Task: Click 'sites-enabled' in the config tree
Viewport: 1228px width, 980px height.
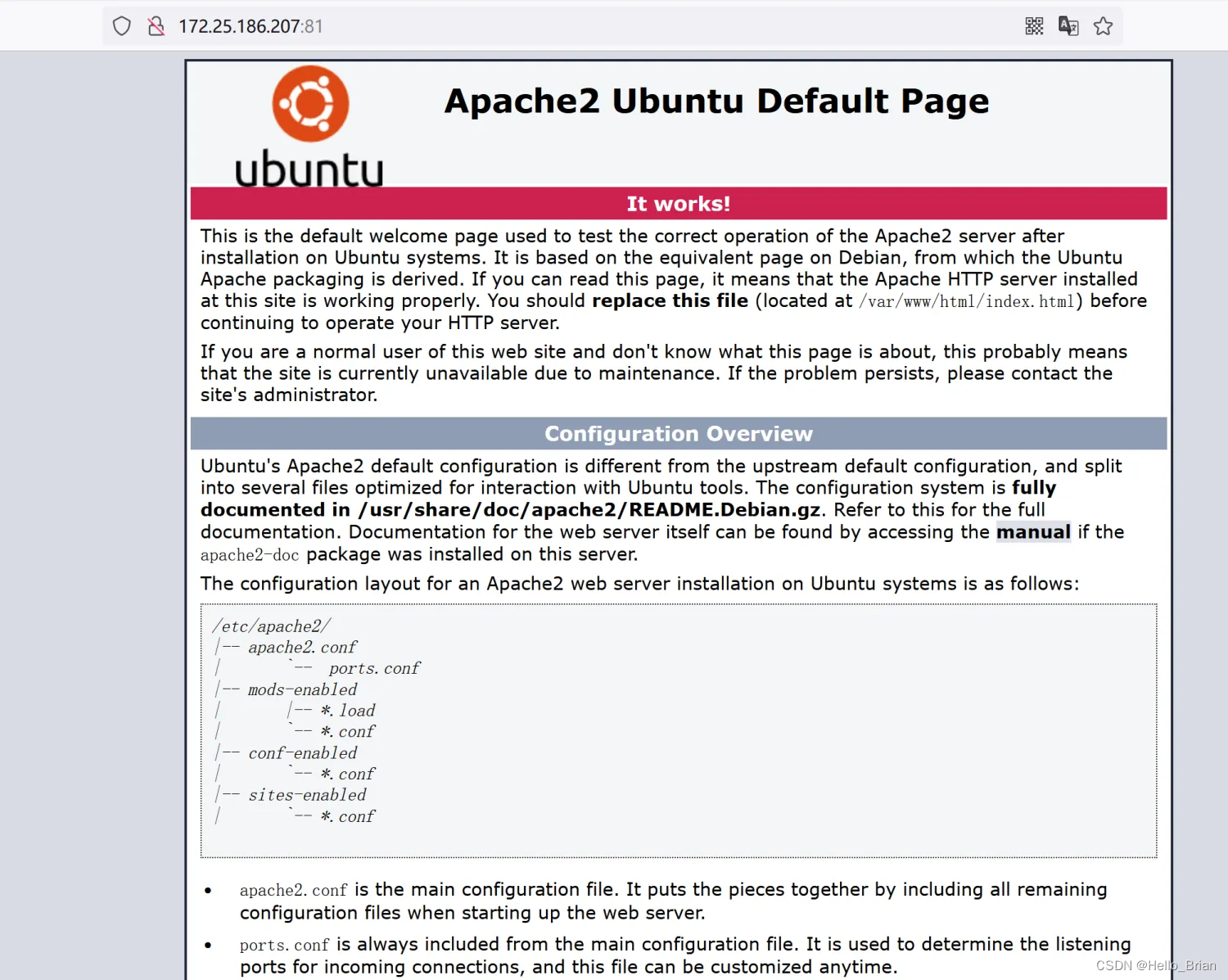Action: click(x=307, y=795)
